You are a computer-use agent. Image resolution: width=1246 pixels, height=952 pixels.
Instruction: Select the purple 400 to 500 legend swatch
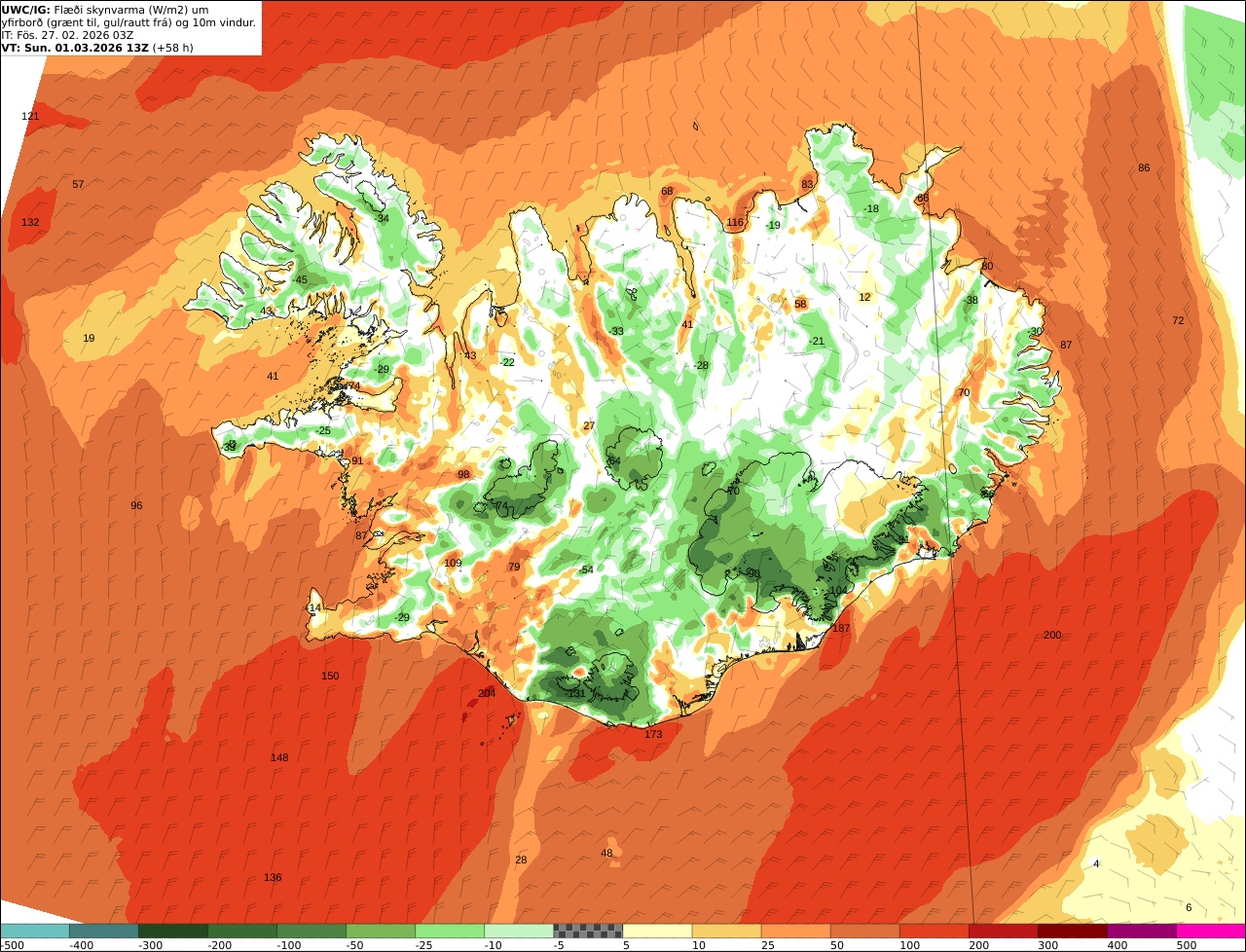tap(1141, 931)
